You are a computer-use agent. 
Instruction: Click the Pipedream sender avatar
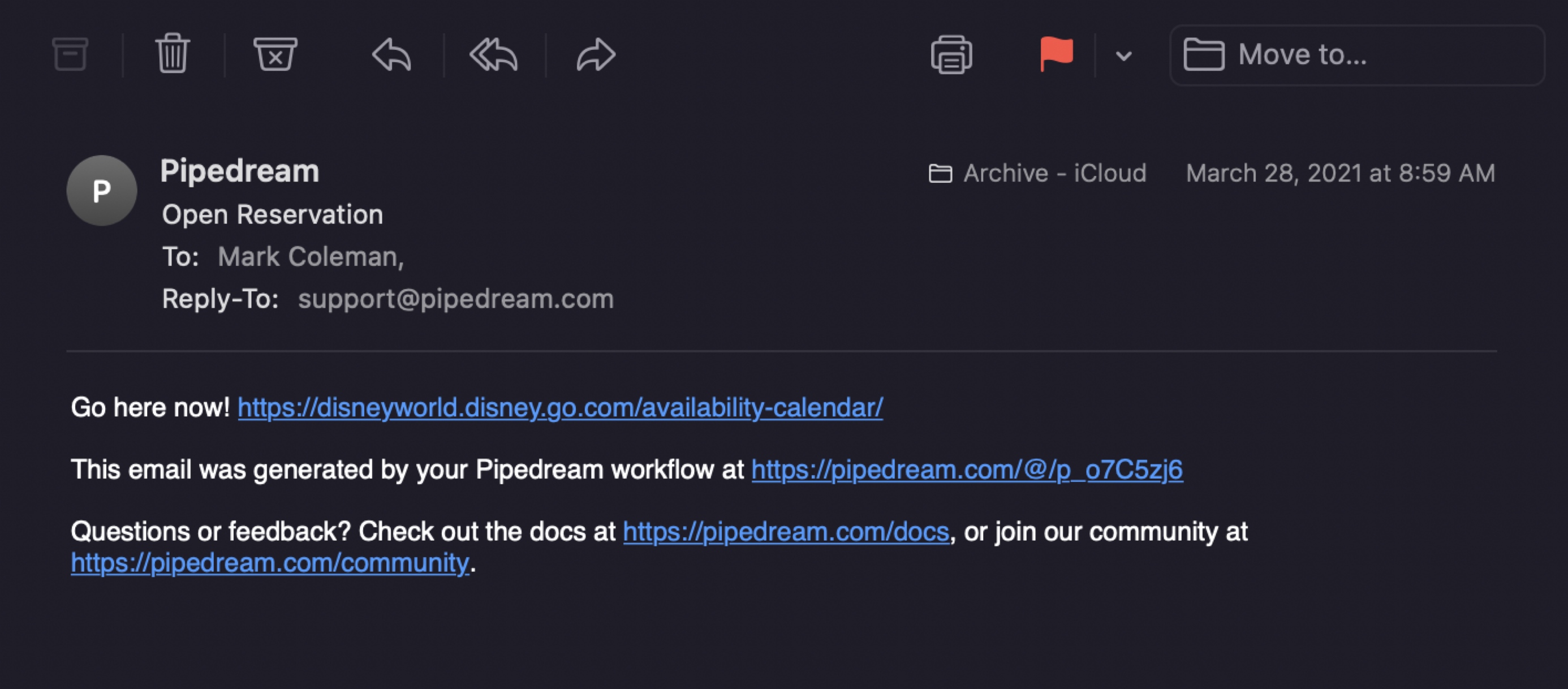click(102, 191)
